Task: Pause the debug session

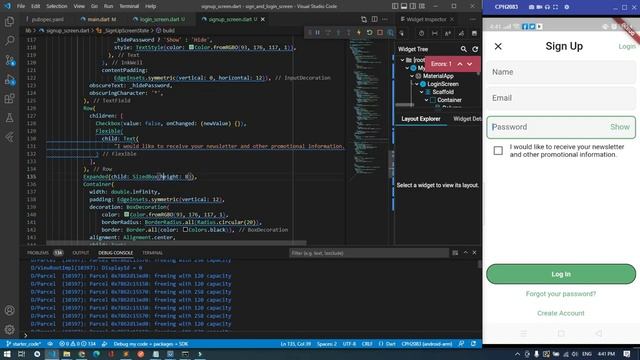Action: pos(318,32)
